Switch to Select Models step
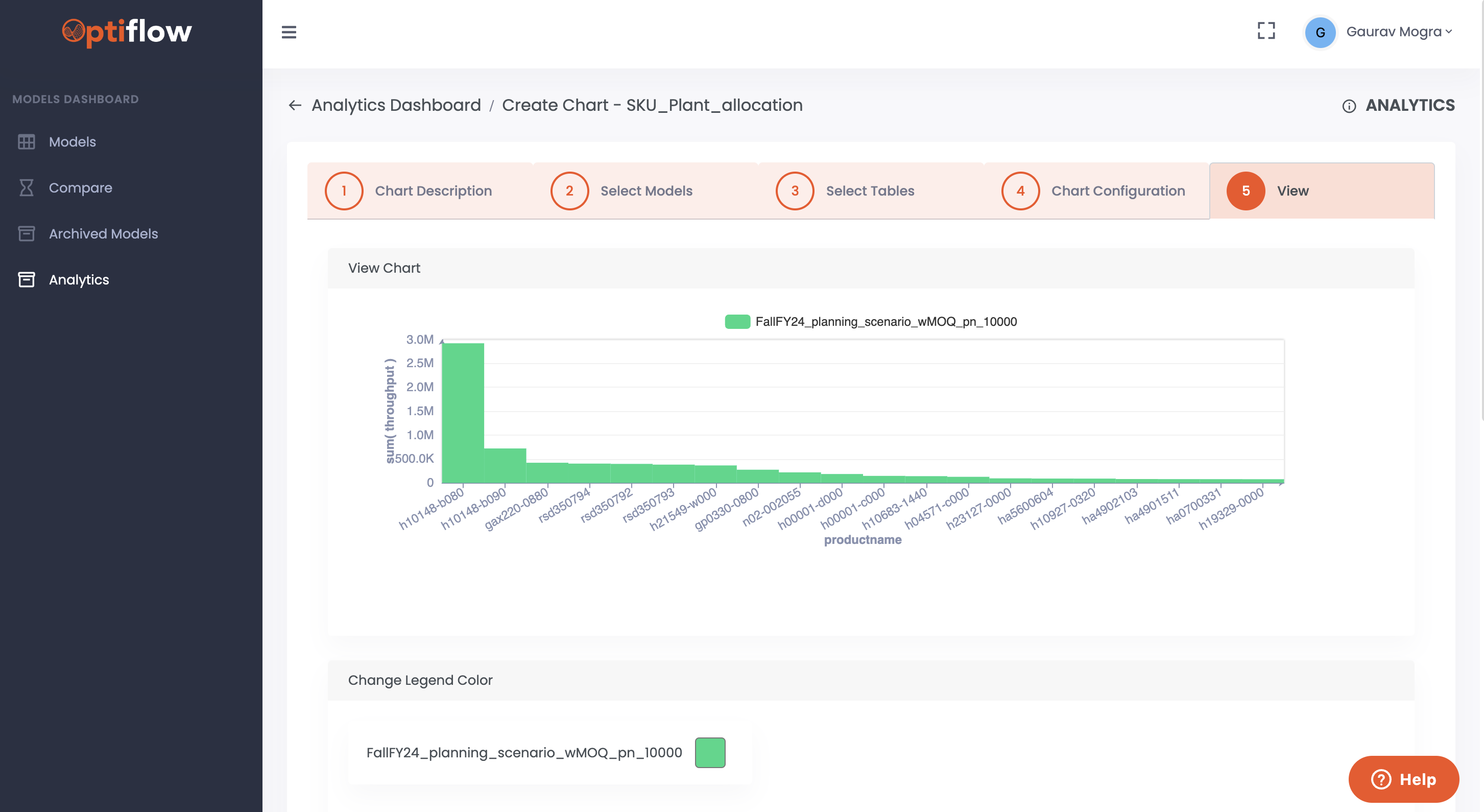1484x812 pixels. pyautogui.click(x=645, y=191)
